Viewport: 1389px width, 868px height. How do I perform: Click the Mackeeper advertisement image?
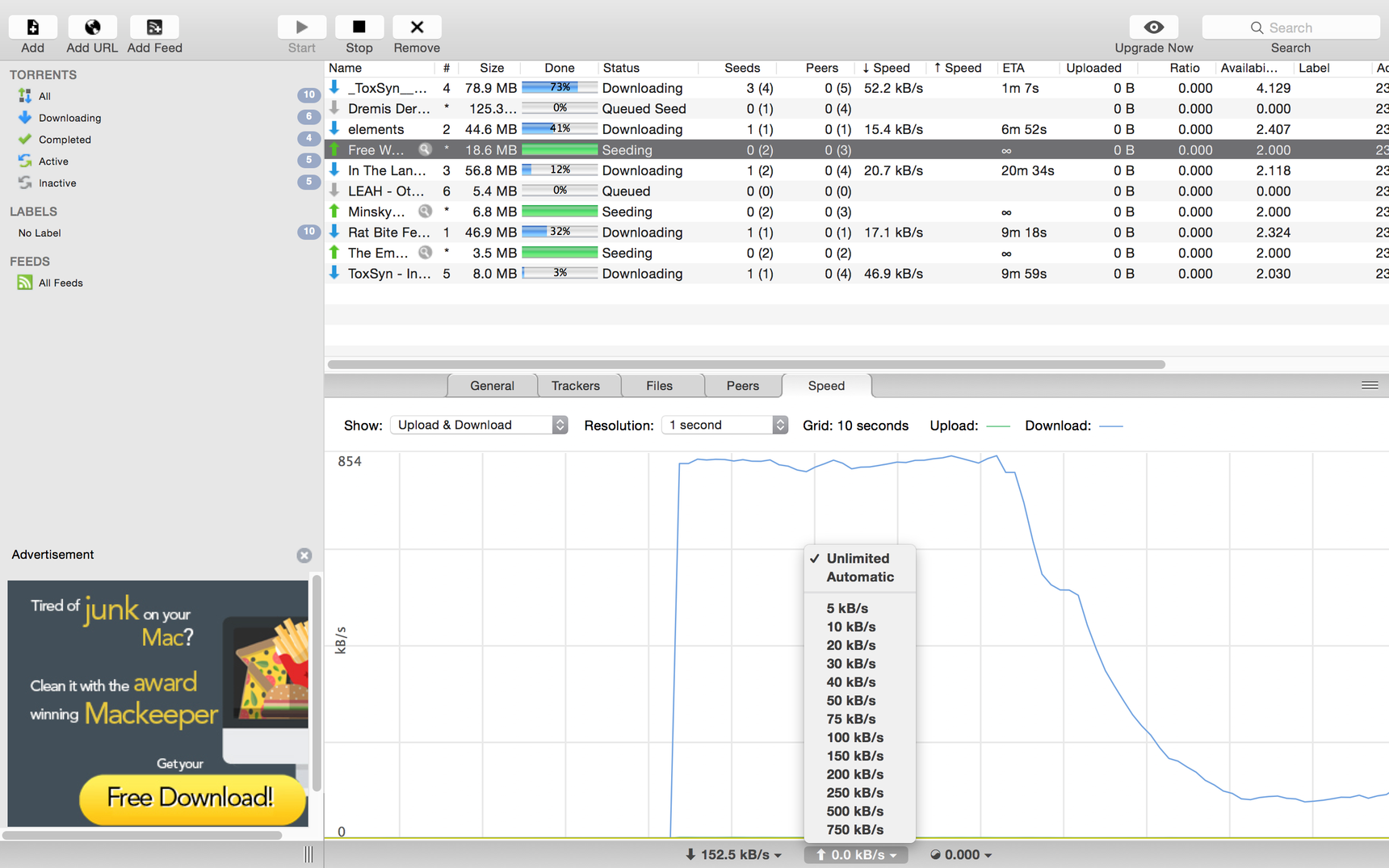[x=157, y=703]
